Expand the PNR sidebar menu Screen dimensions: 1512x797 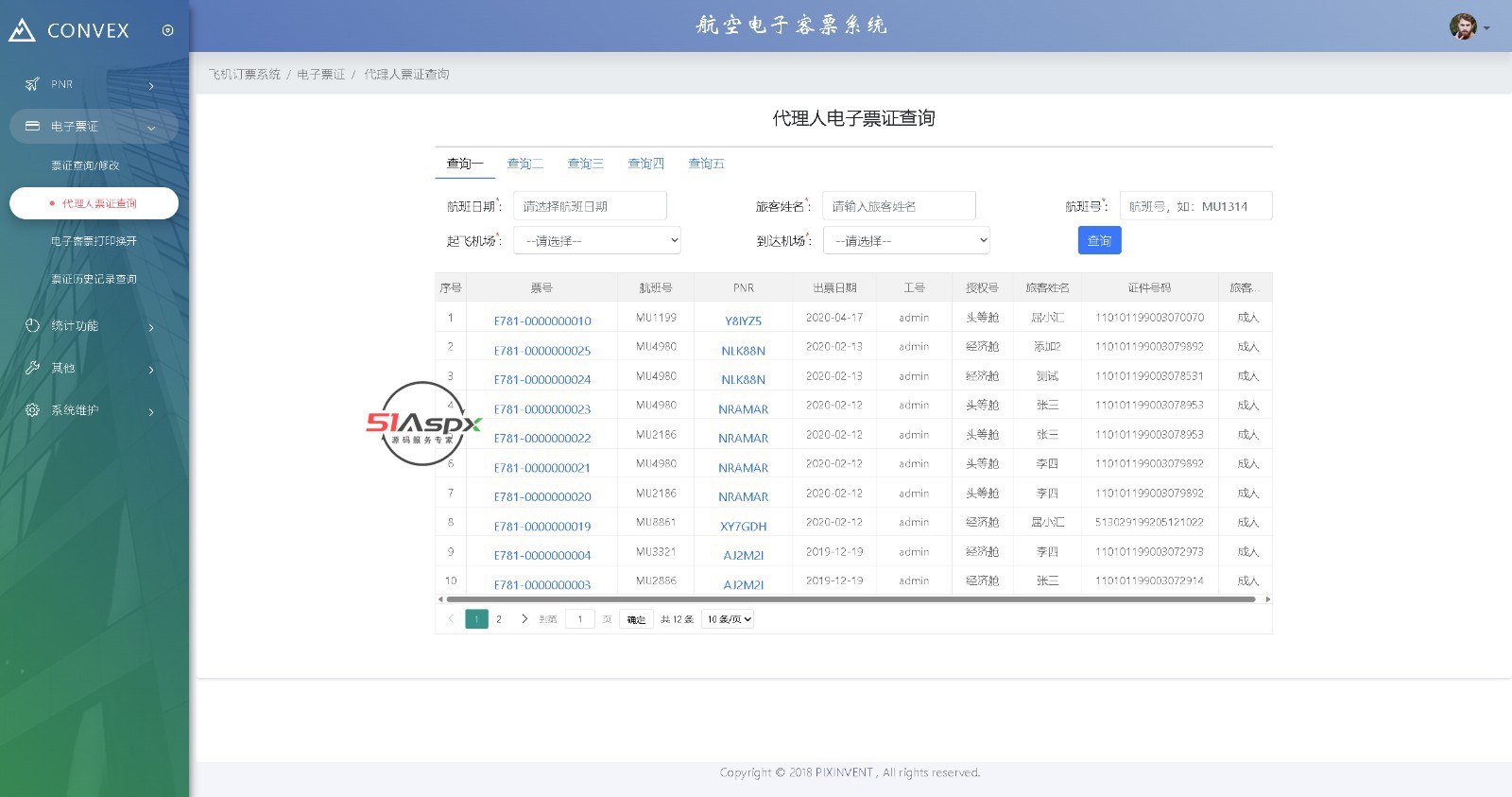[94, 84]
